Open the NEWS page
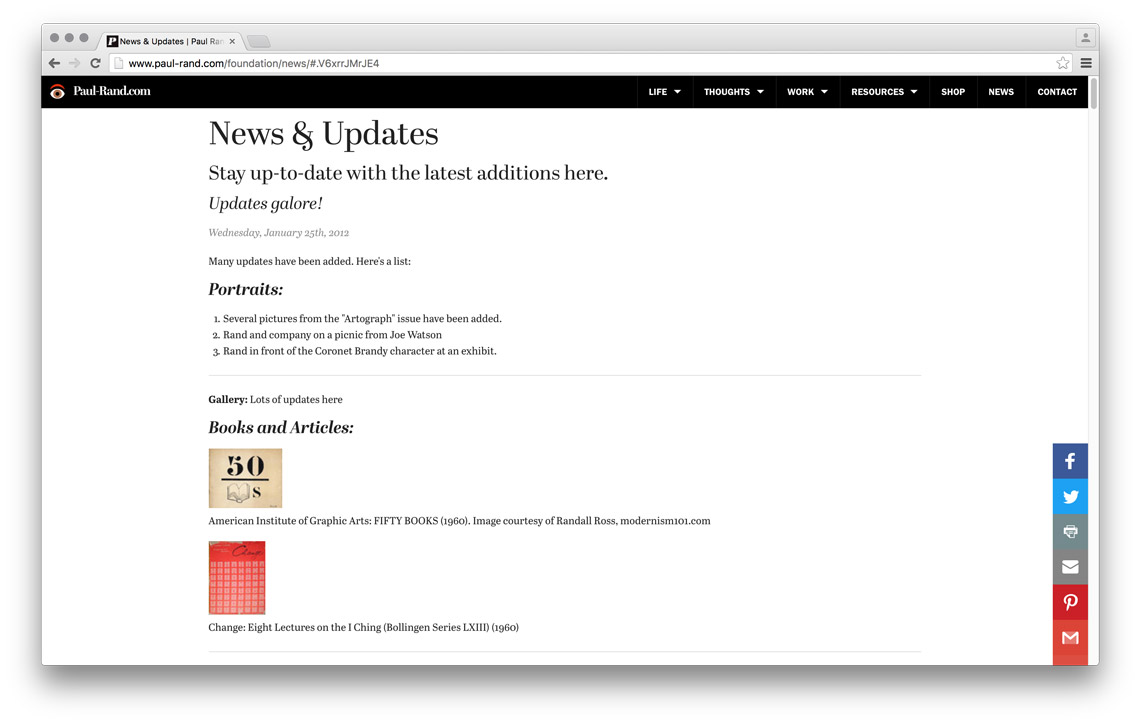The height and width of the screenshot is (724, 1140). click(x=1001, y=92)
